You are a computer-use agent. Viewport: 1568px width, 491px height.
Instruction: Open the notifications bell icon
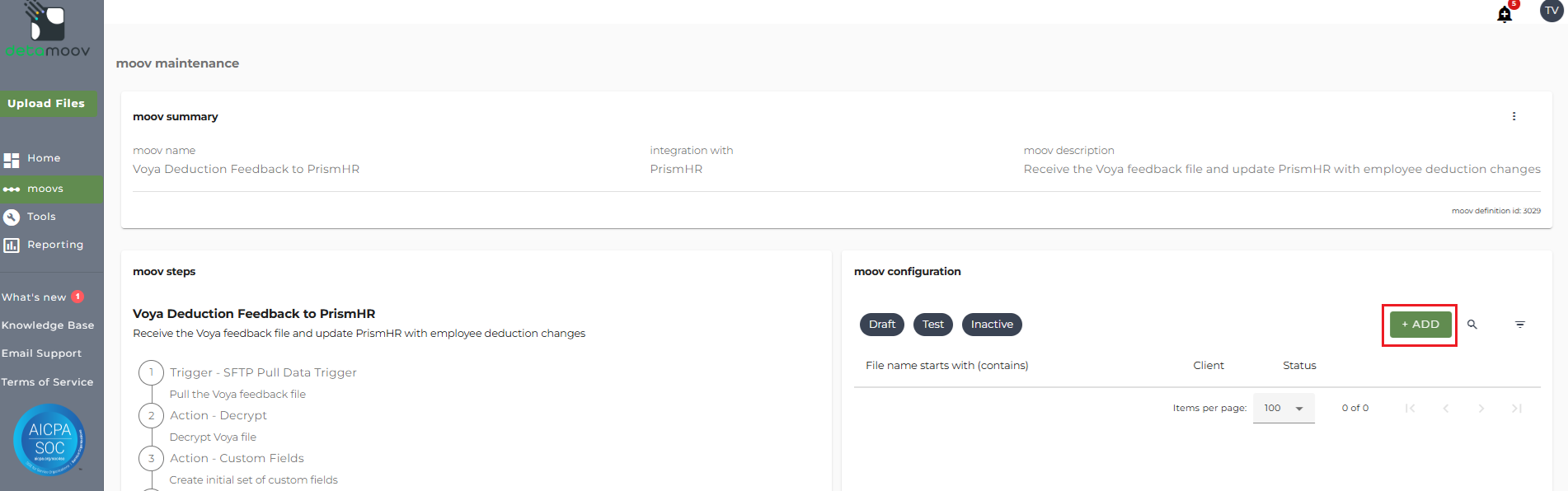click(x=1505, y=14)
